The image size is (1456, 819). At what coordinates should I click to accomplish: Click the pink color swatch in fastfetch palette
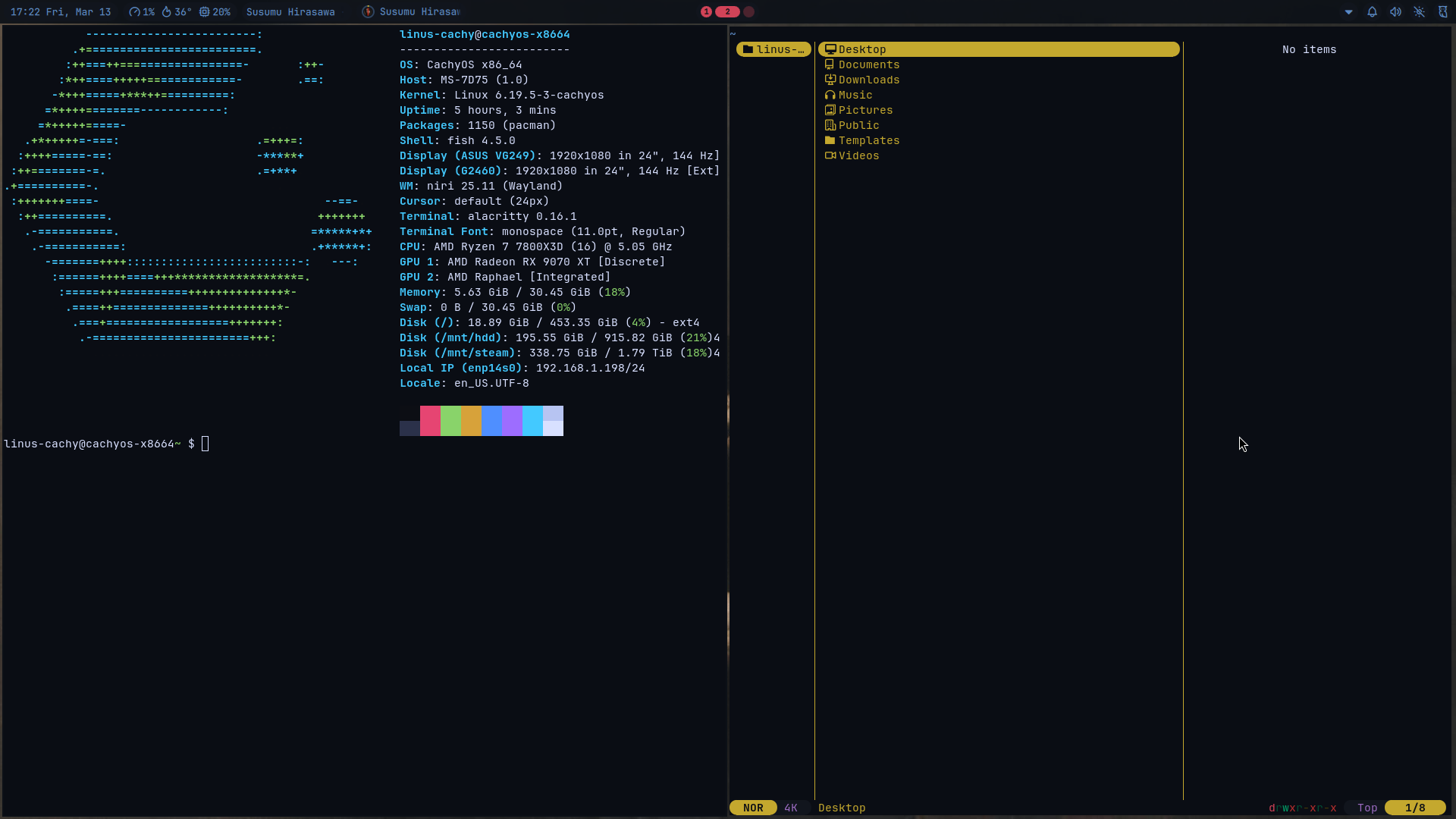[x=430, y=420]
